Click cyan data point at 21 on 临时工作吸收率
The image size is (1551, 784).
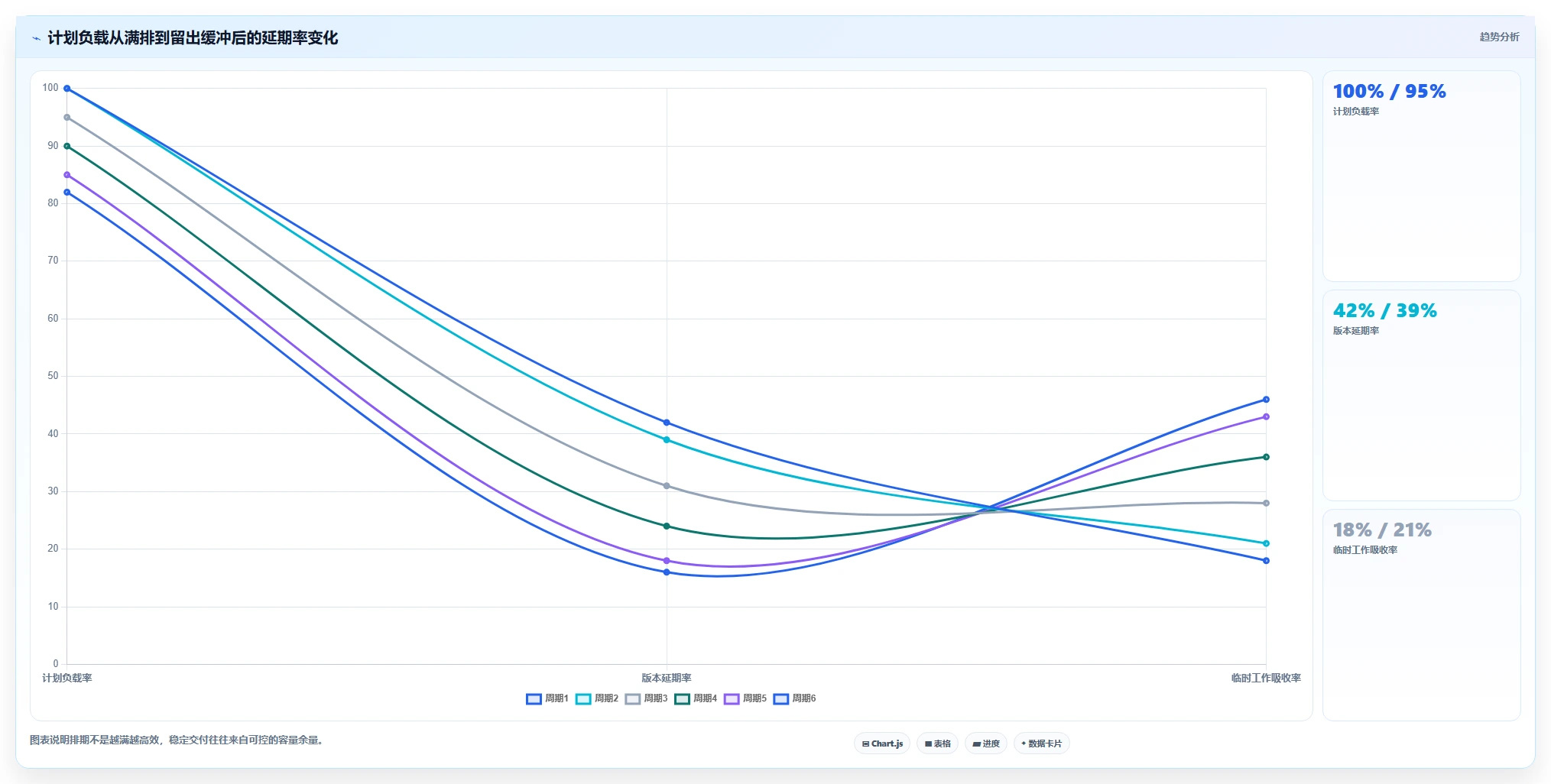(x=1266, y=543)
